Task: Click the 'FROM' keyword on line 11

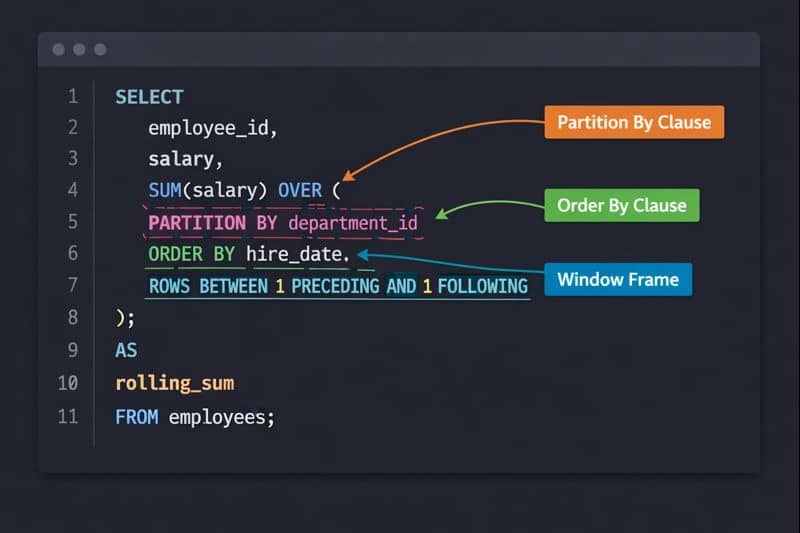Action: (x=137, y=417)
